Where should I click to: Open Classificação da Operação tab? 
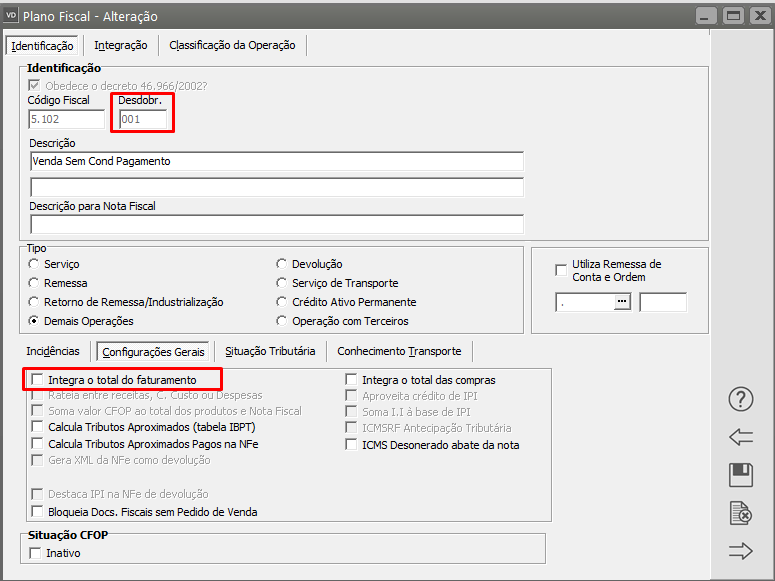click(232, 45)
